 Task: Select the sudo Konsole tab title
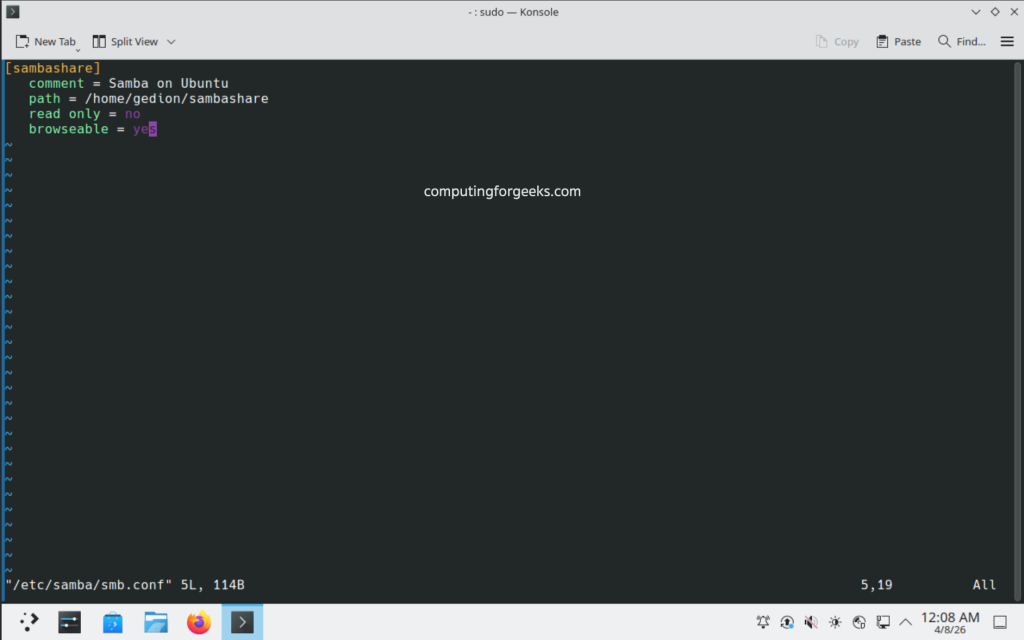[x=512, y=11]
